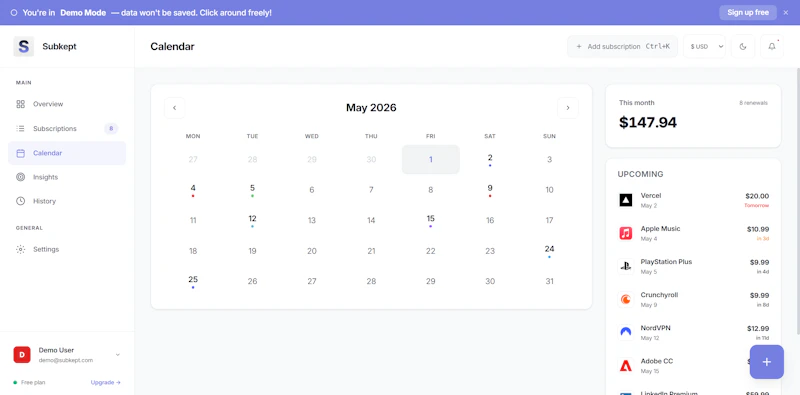Viewport: 800px width, 395px height.
Task: Select May 4 in the calendar
Action: [193, 190]
